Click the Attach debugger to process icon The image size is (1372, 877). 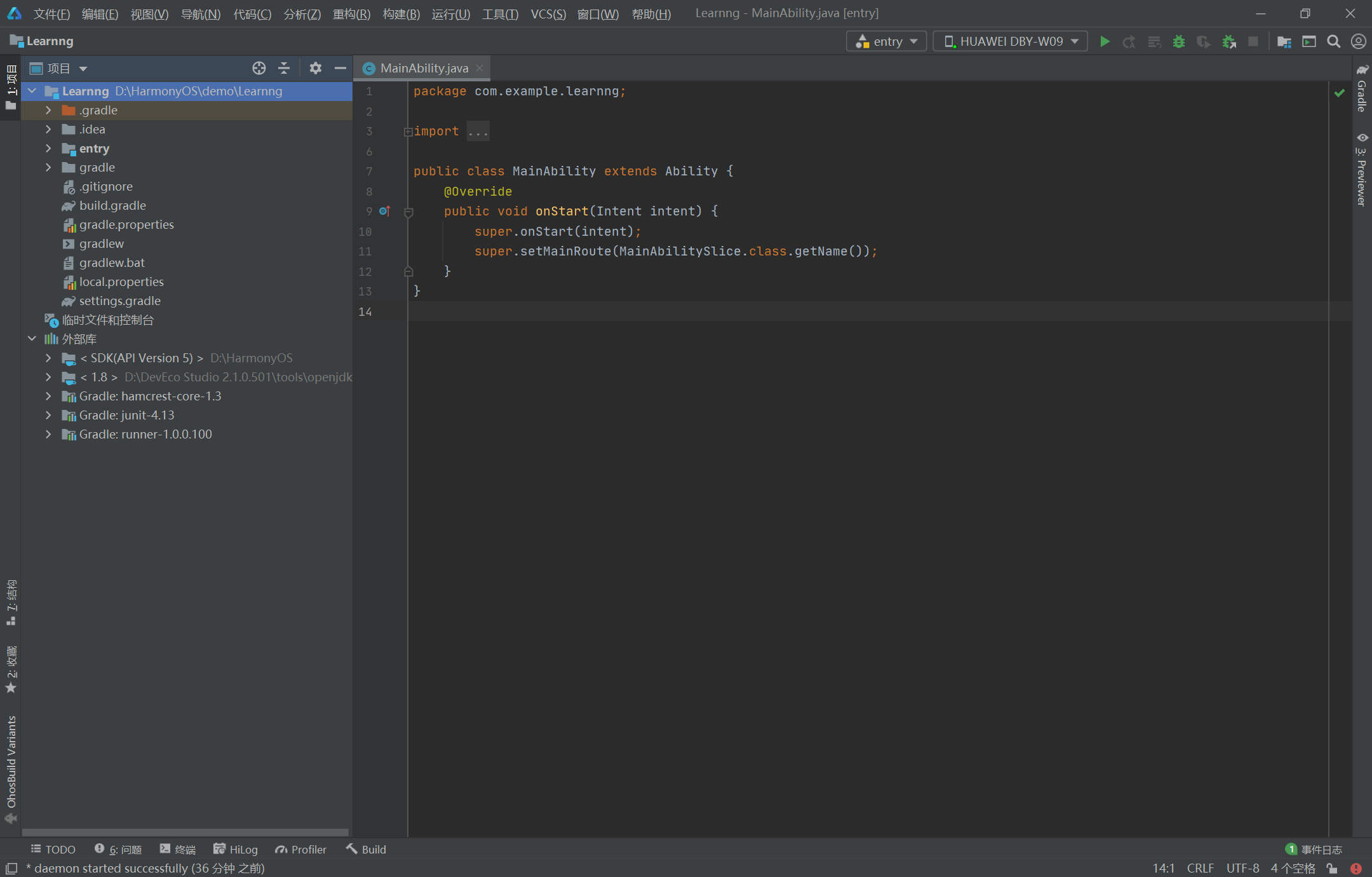coord(1229,41)
